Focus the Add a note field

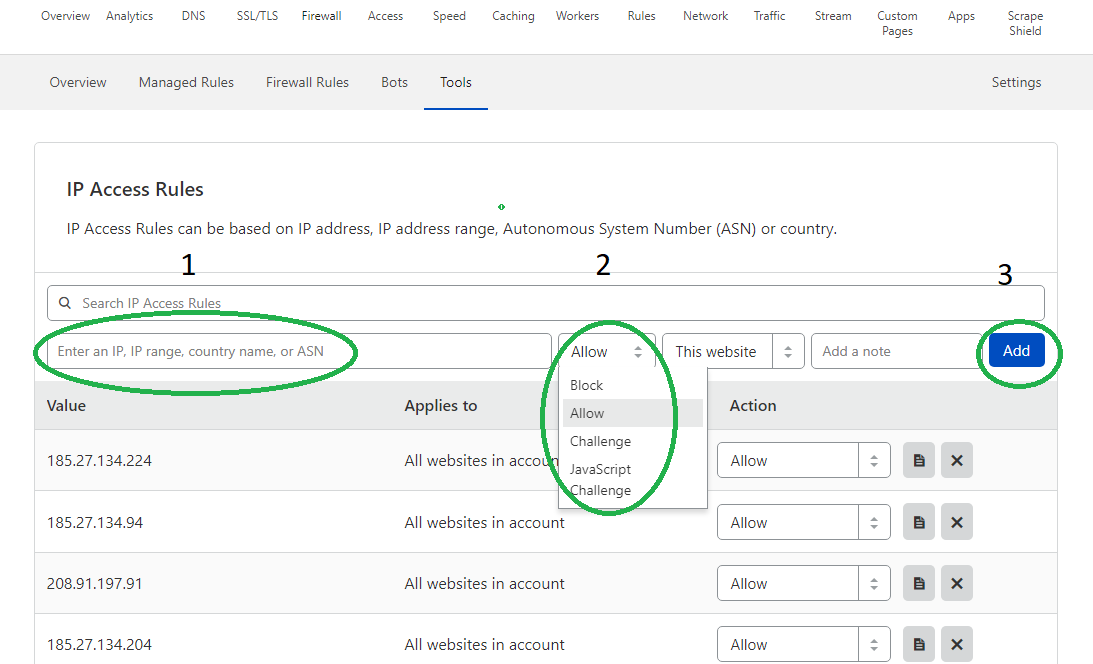point(895,351)
